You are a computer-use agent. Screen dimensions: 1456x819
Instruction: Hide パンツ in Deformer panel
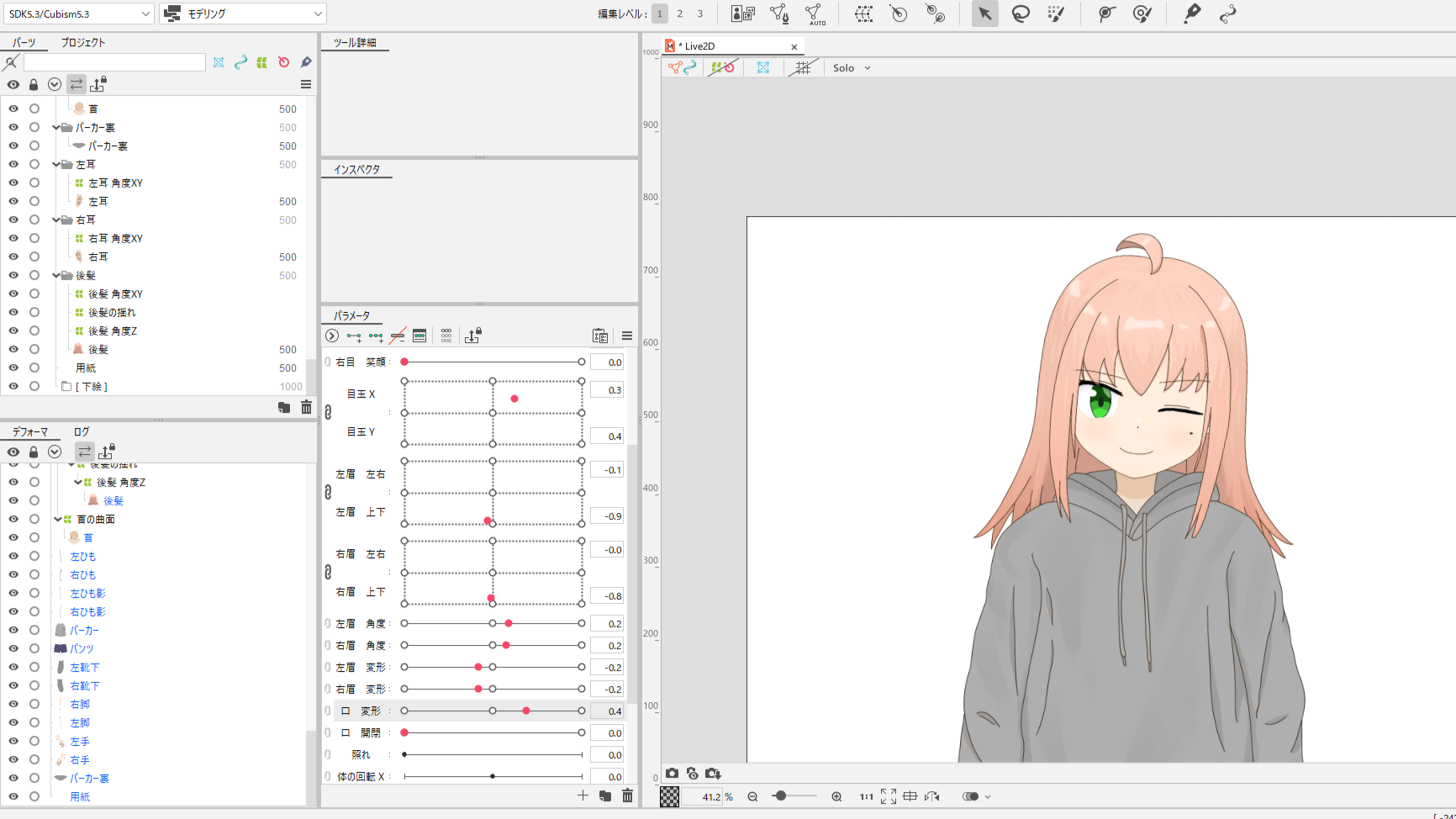click(13, 649)
